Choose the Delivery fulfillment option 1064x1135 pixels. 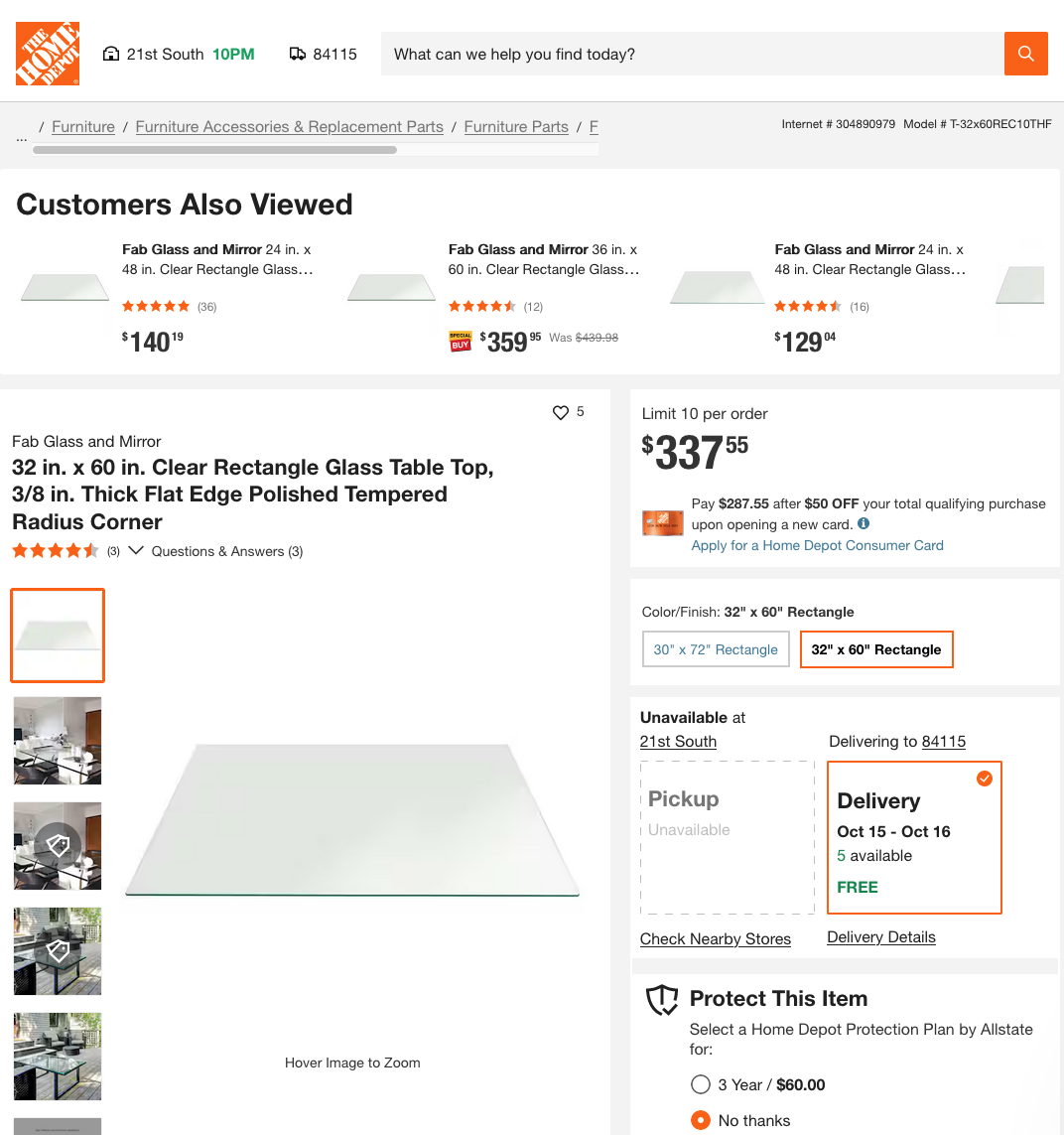(x=914, y=837)
